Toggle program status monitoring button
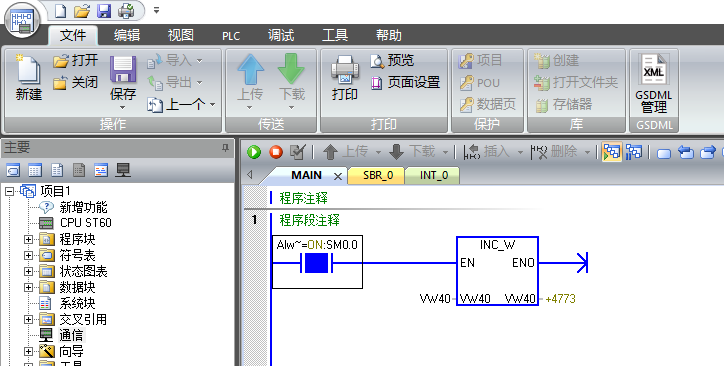Screen dimensions: 724x366 (x=611, y=152)
